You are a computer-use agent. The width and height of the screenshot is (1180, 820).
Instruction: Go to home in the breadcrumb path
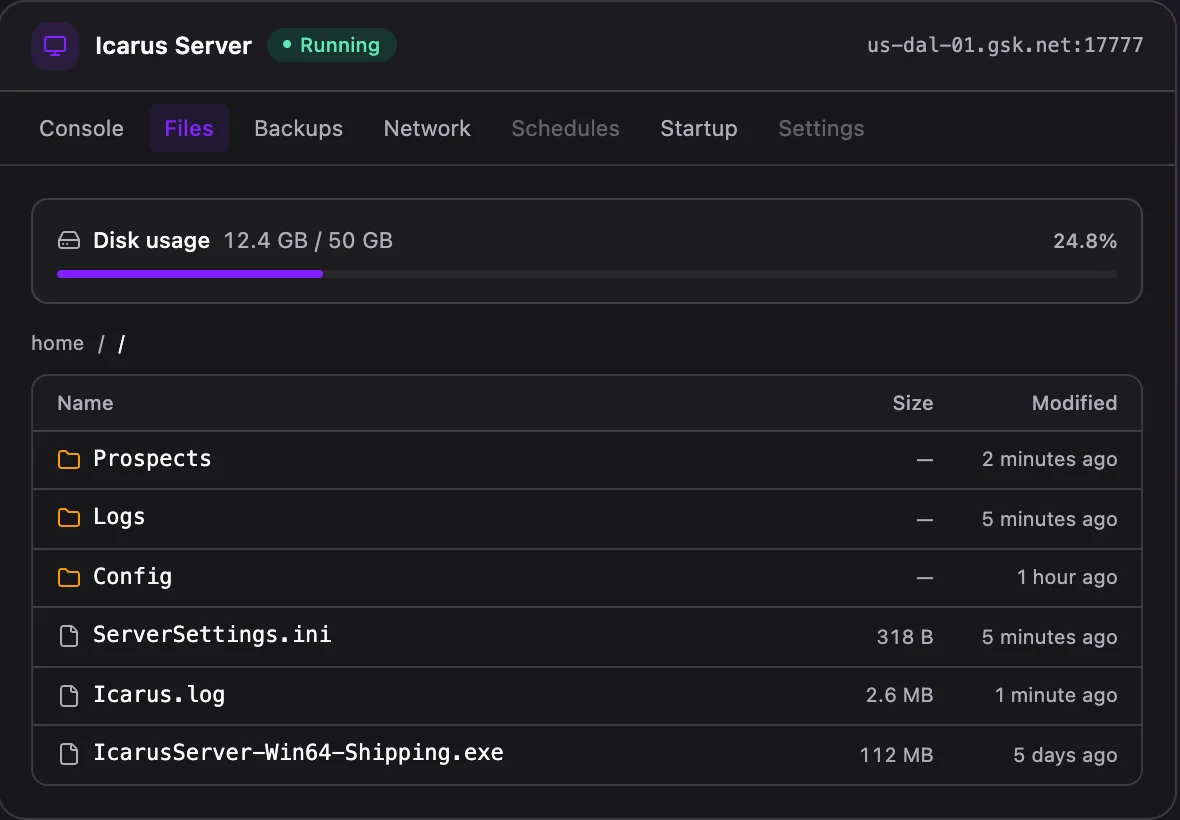57,343
